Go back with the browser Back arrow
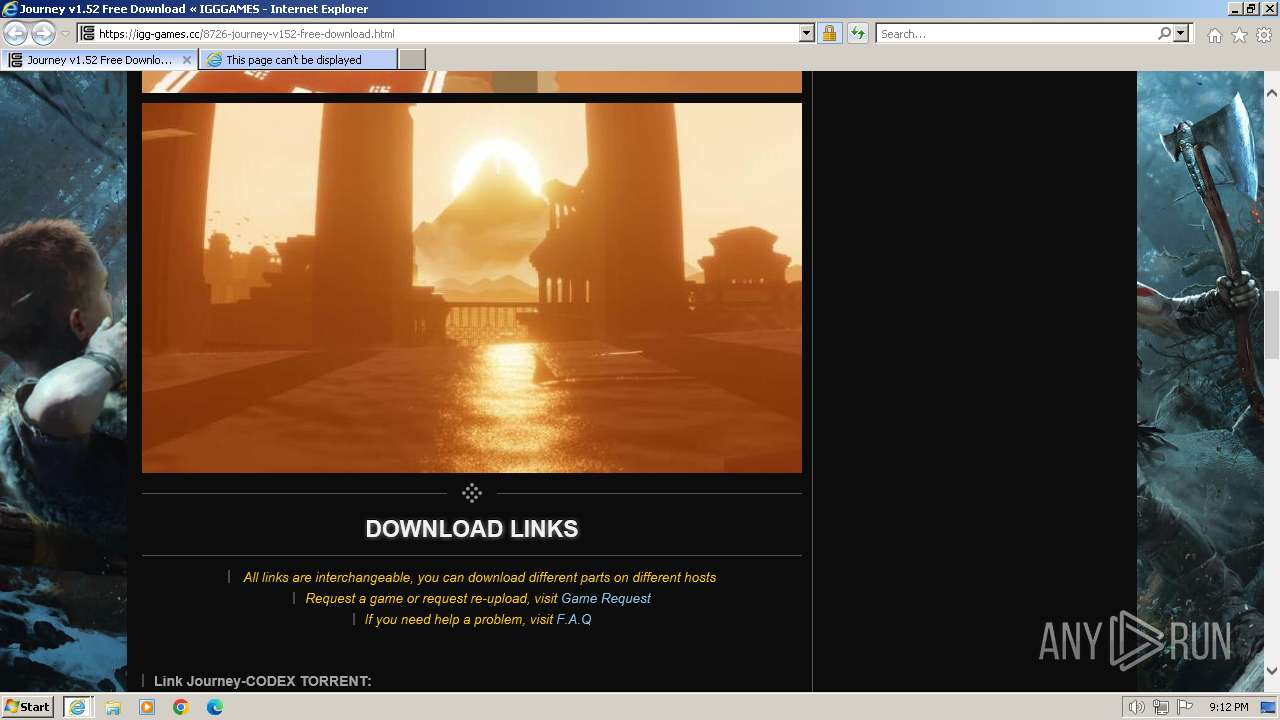 pyautogui.click(x=15, y=33)
